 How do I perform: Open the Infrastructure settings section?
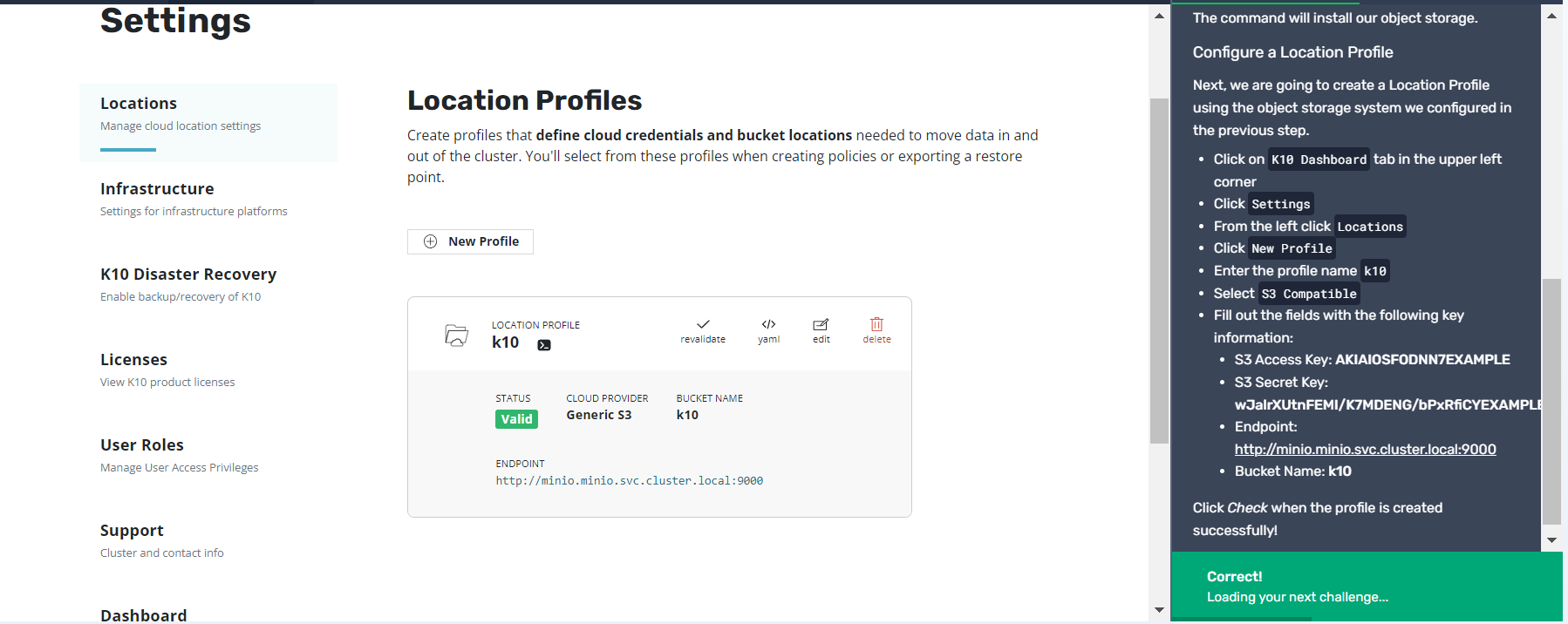(x=194, y=199)
